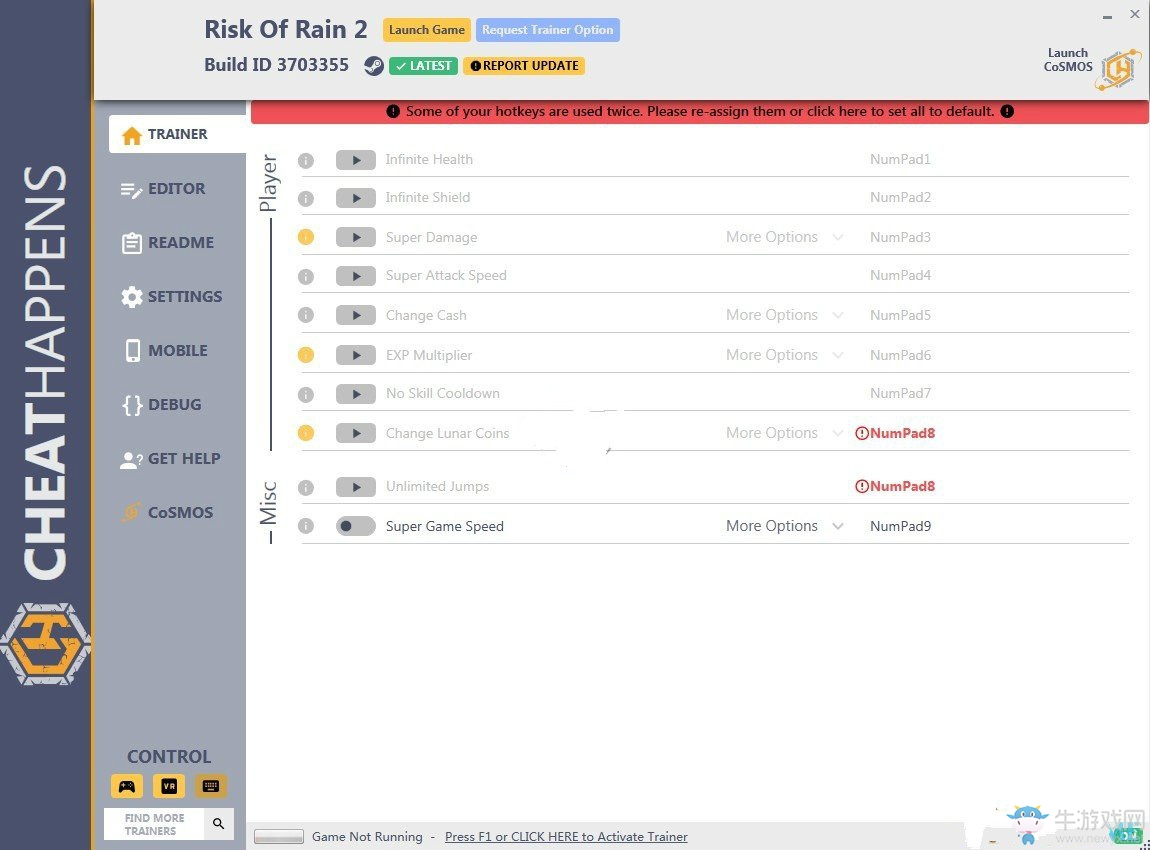This screenshot has width=1150, height=850.
Task: Click the NumPad9 hotkey for Super Game Speed
Action: click(x=900, y=526)
